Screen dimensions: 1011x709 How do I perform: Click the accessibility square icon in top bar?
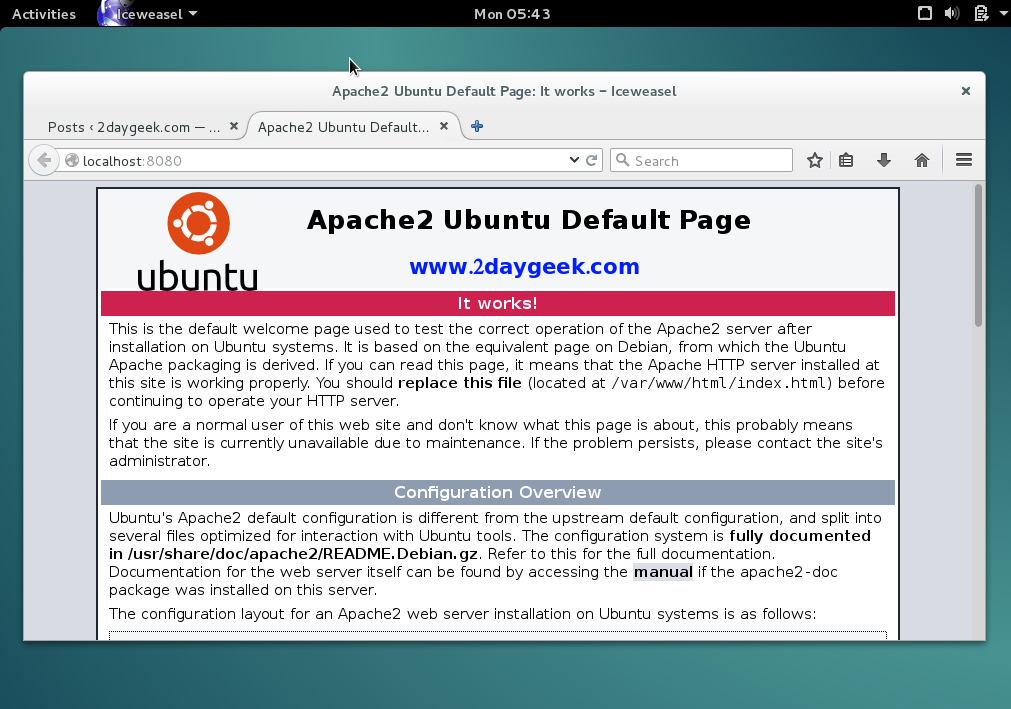925,13
